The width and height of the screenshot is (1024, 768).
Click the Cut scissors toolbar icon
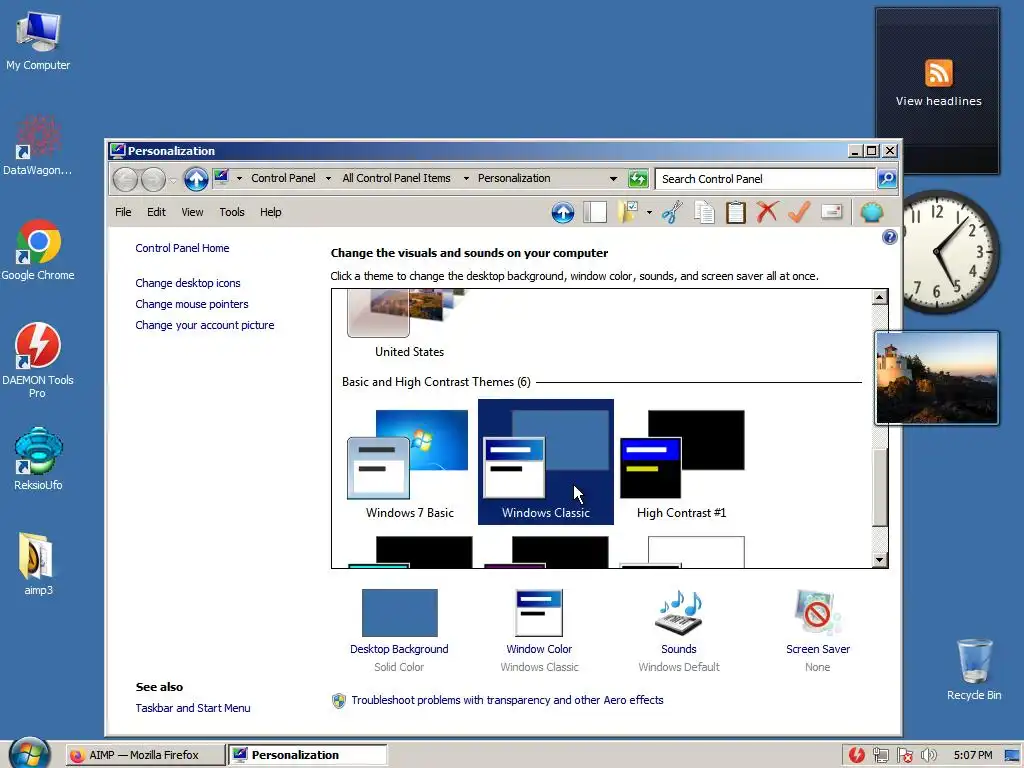tap(672, 212)
